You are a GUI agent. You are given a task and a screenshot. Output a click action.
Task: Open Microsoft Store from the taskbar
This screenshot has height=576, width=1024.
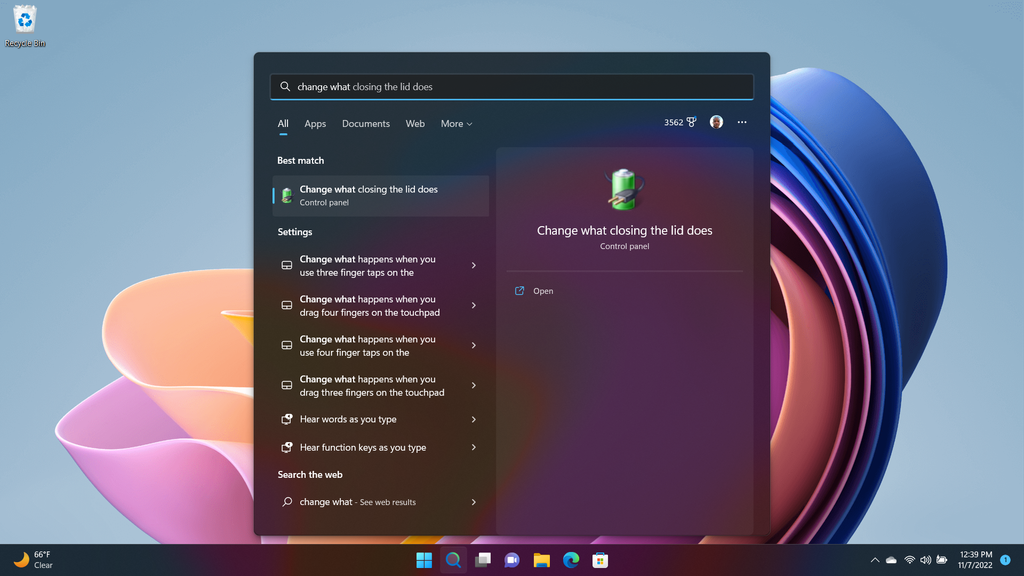pyautogui.click(x=598, y=560)
